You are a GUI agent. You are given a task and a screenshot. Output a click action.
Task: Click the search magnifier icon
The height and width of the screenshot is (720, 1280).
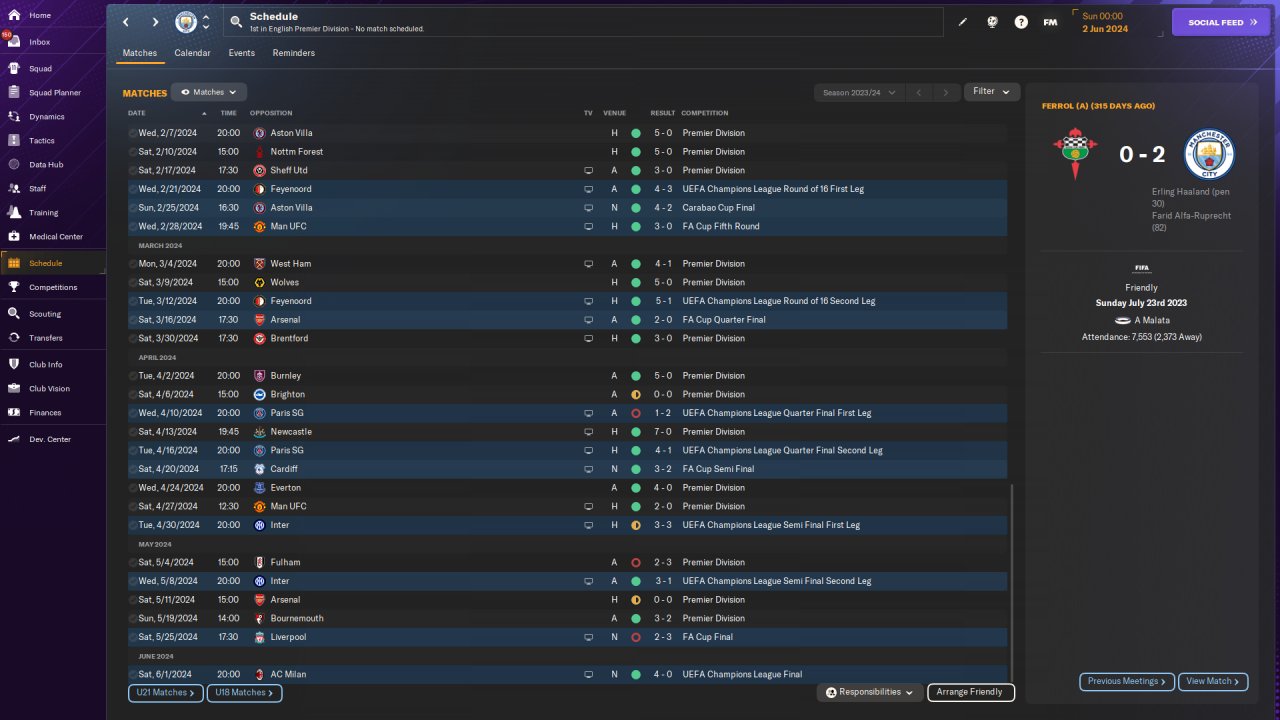pos(236,22)
